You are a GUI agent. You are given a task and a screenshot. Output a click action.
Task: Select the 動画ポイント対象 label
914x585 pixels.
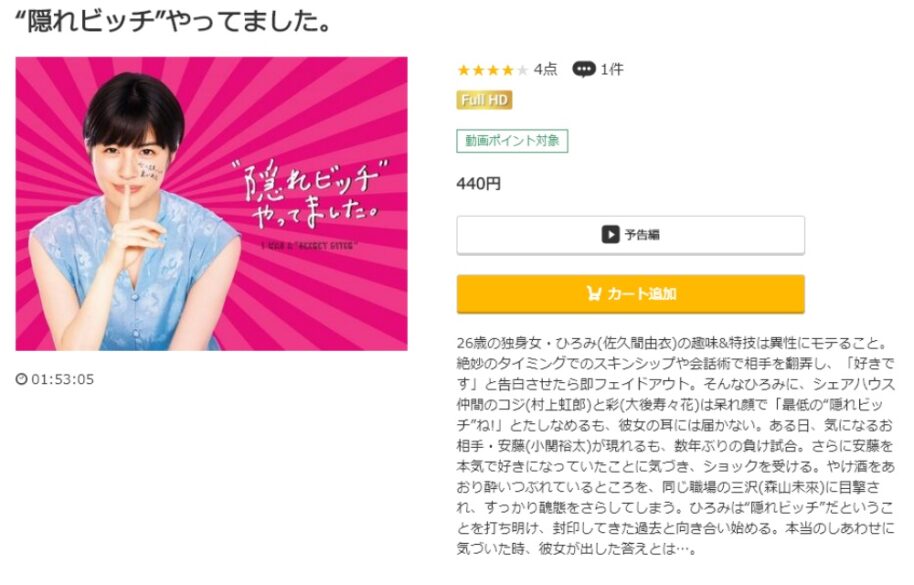point(512,140)
